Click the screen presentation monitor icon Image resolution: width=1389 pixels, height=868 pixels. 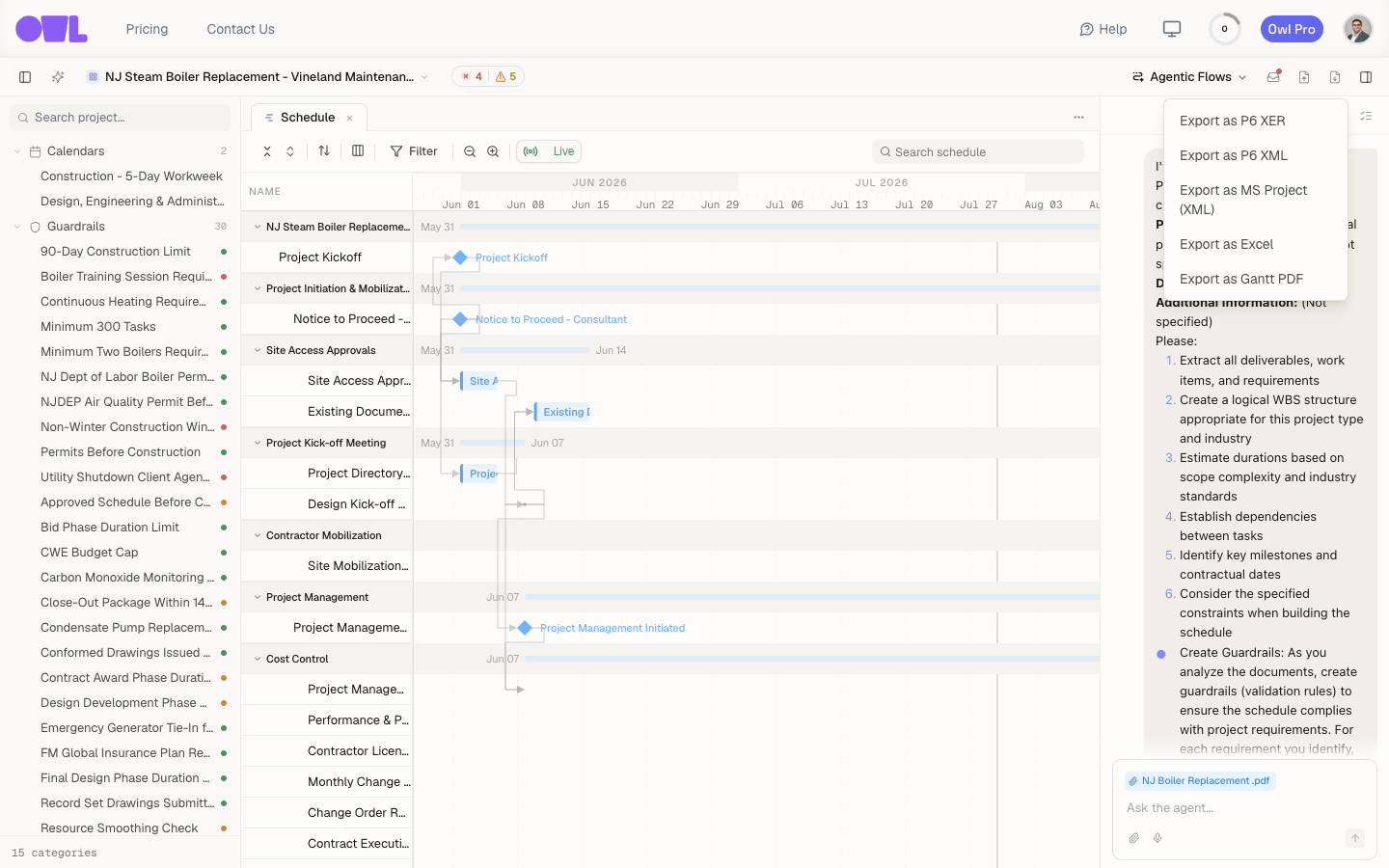(x=1172, y=29)
